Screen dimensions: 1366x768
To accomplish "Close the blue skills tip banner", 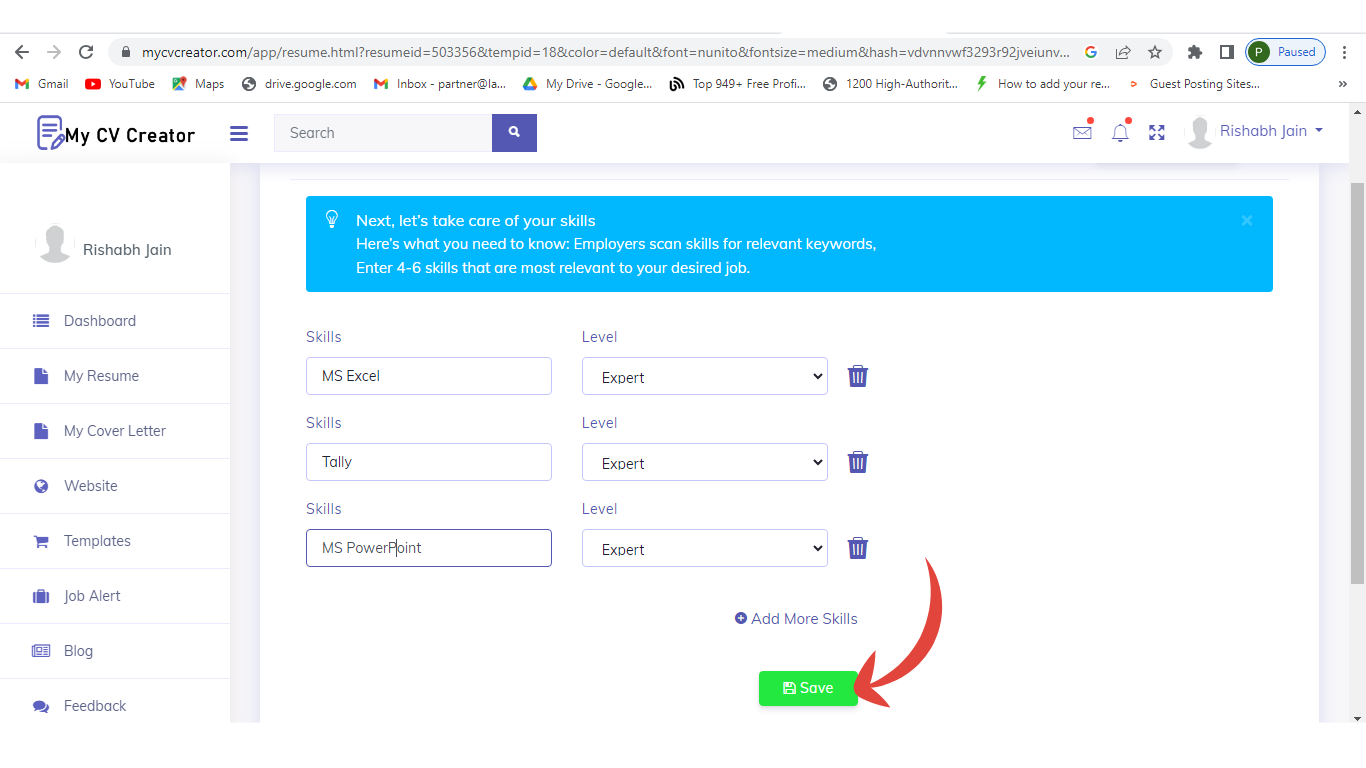I will pos(1246,220).
